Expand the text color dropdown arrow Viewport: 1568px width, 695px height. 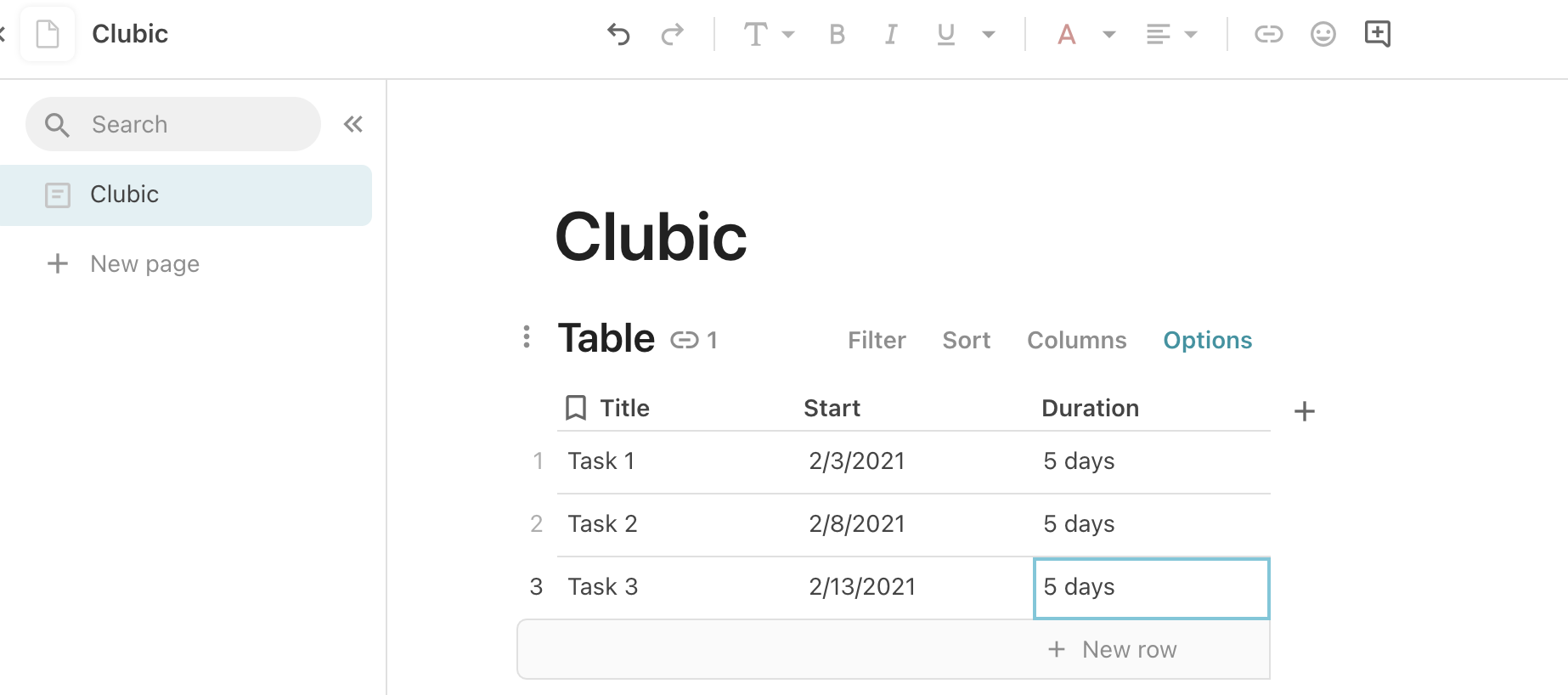point(1108,35)
